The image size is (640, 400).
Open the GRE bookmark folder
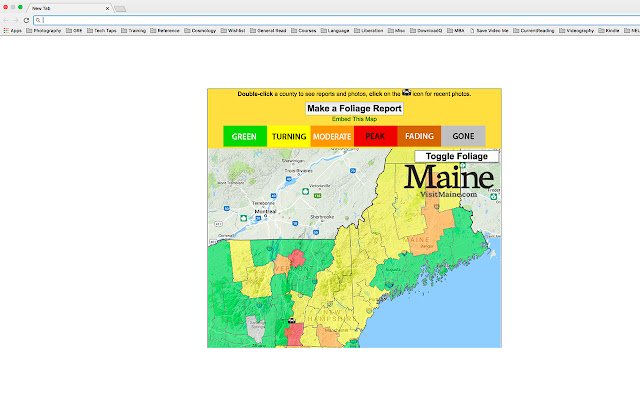[x=74, y=31]
